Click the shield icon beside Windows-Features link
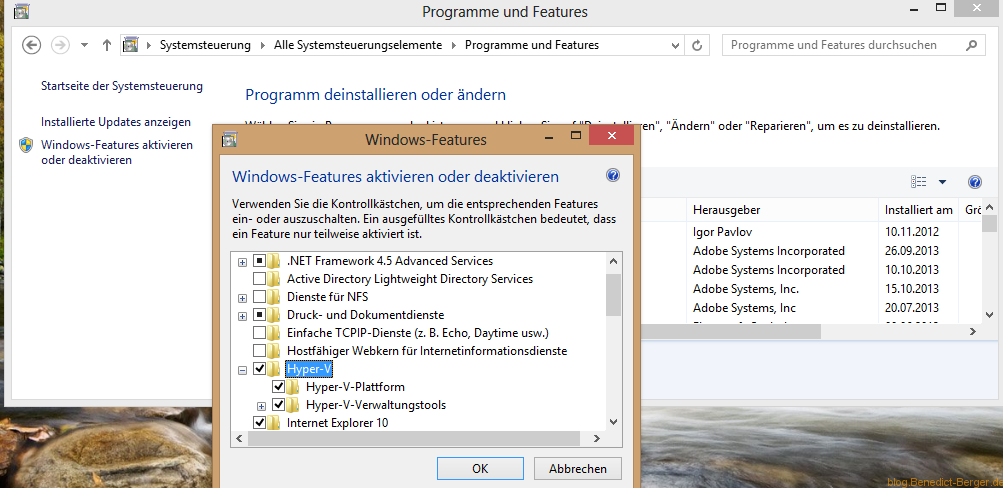 click(x=26, y=145)
